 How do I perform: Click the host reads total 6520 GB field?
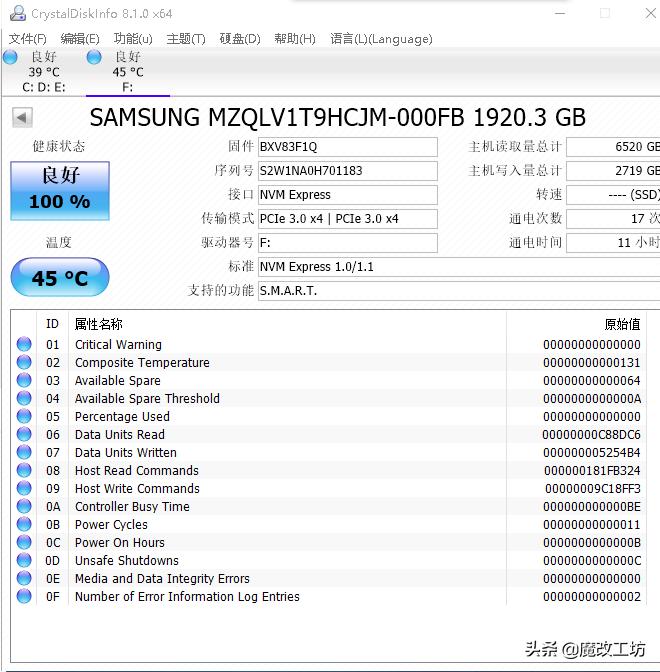coord(613,147)
